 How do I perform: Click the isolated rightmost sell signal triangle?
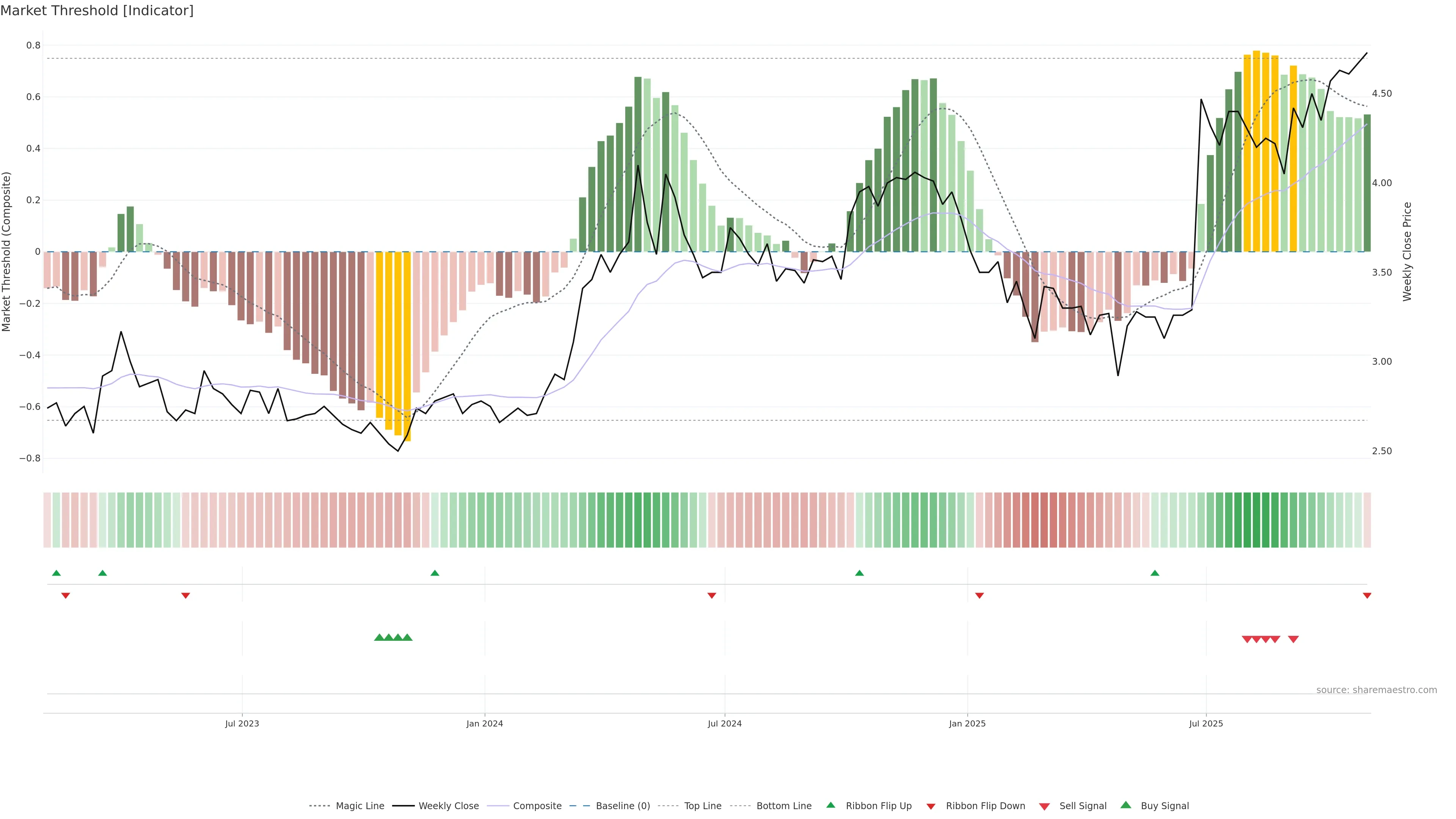pos(1293,639)
